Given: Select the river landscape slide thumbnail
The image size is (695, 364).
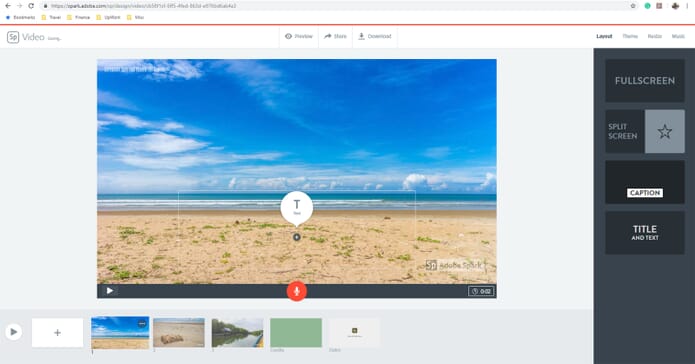Looking at the screenshot, I should click(238, 333).
